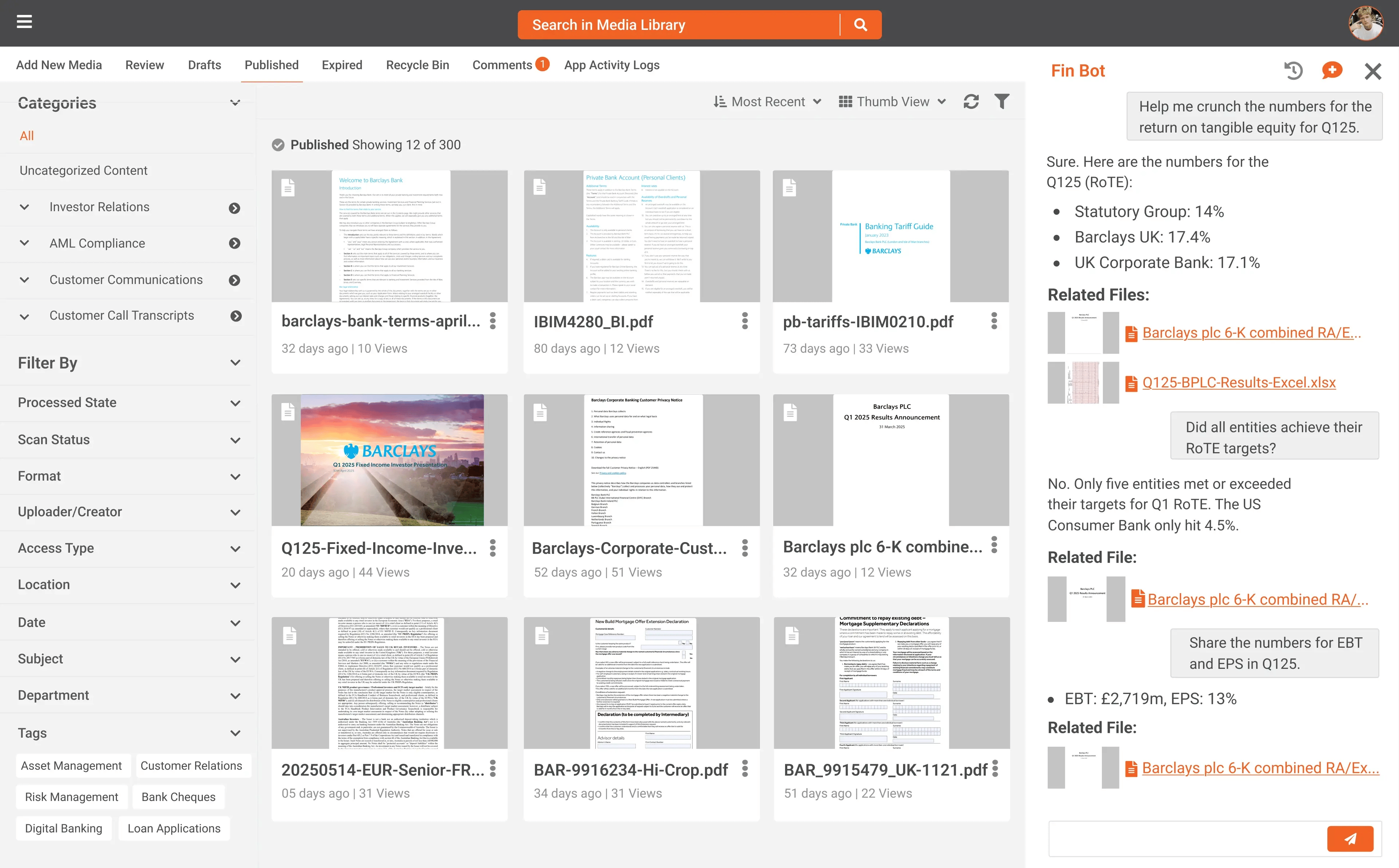This screenshot has height=868, width=1399.
Task: Focus the Search in Media Library field
Action: coord(678,25)
